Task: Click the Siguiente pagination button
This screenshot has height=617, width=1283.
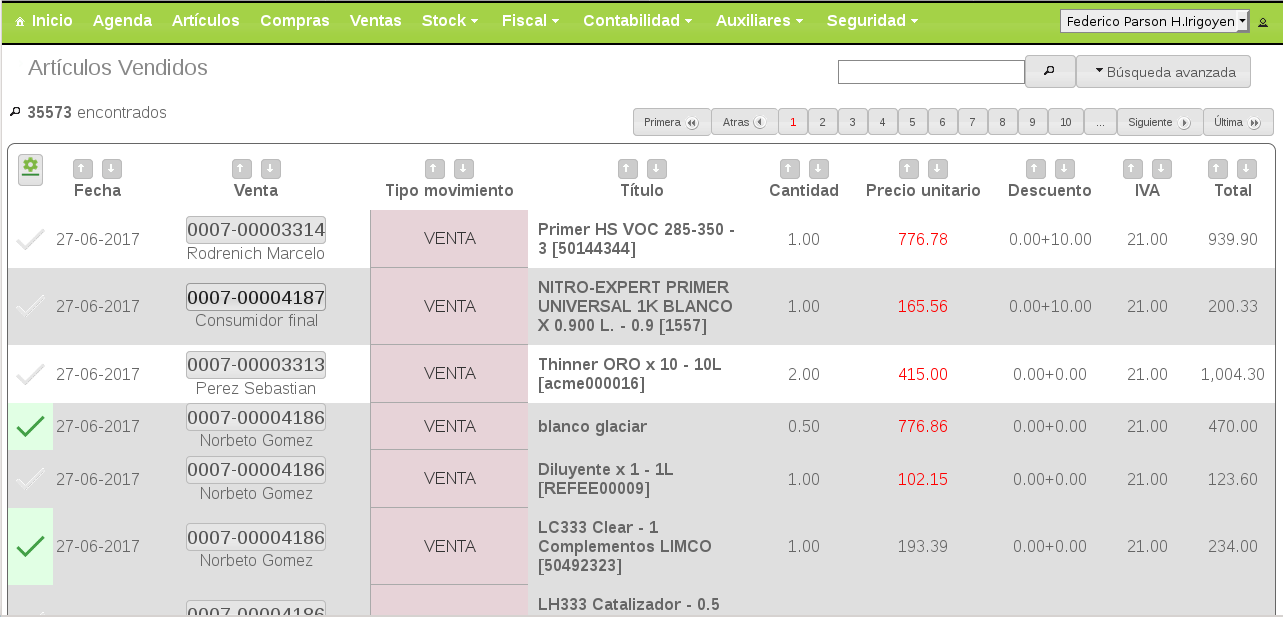Action: 1158,122
